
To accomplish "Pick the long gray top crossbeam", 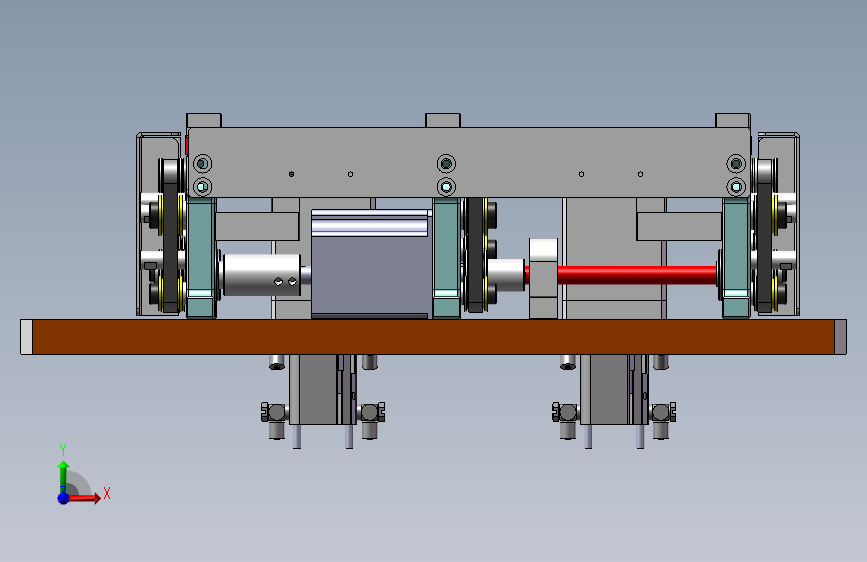I will point(469,162).
